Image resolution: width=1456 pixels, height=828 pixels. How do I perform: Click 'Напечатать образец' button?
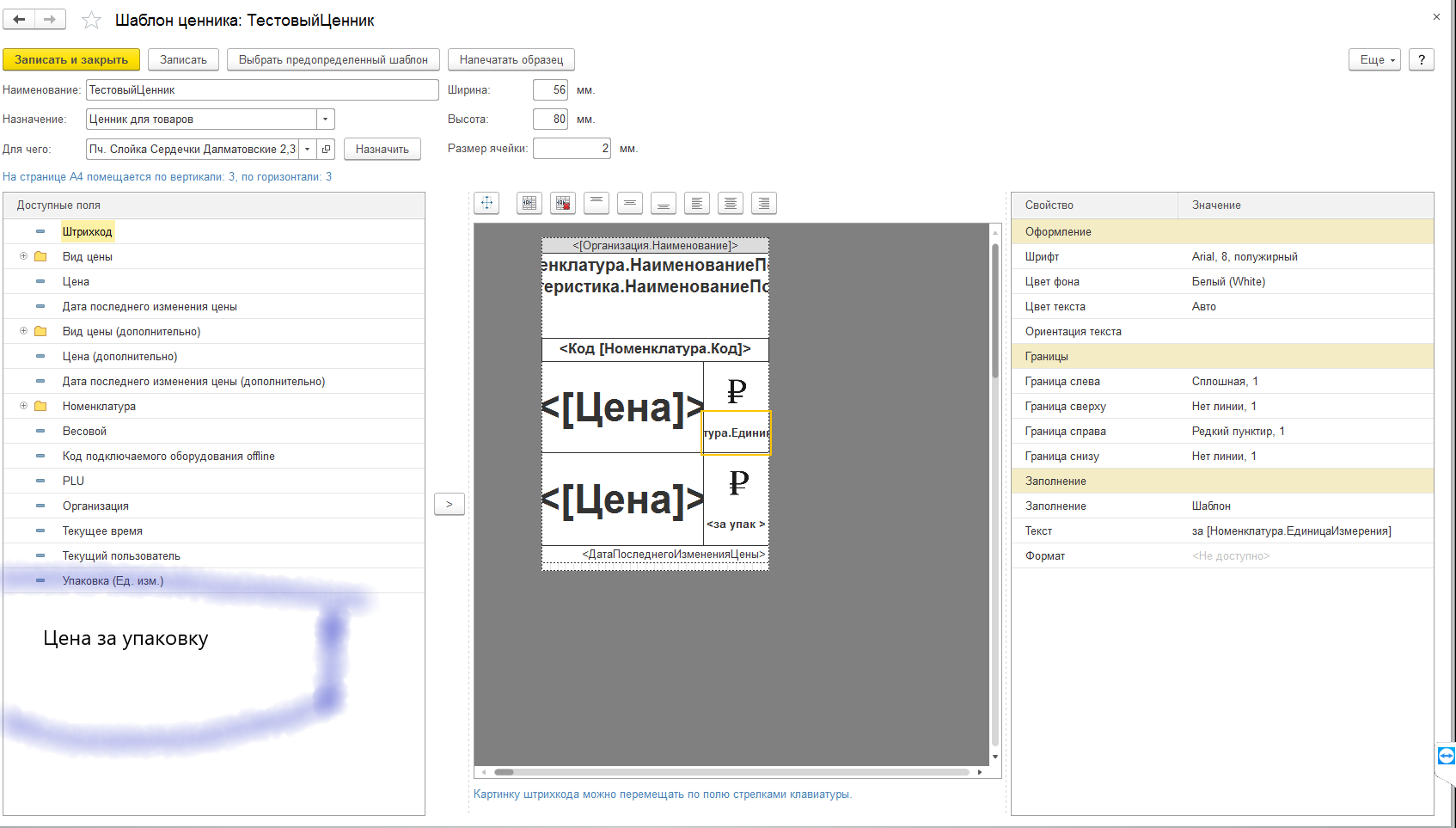click(x=511, y=59)
